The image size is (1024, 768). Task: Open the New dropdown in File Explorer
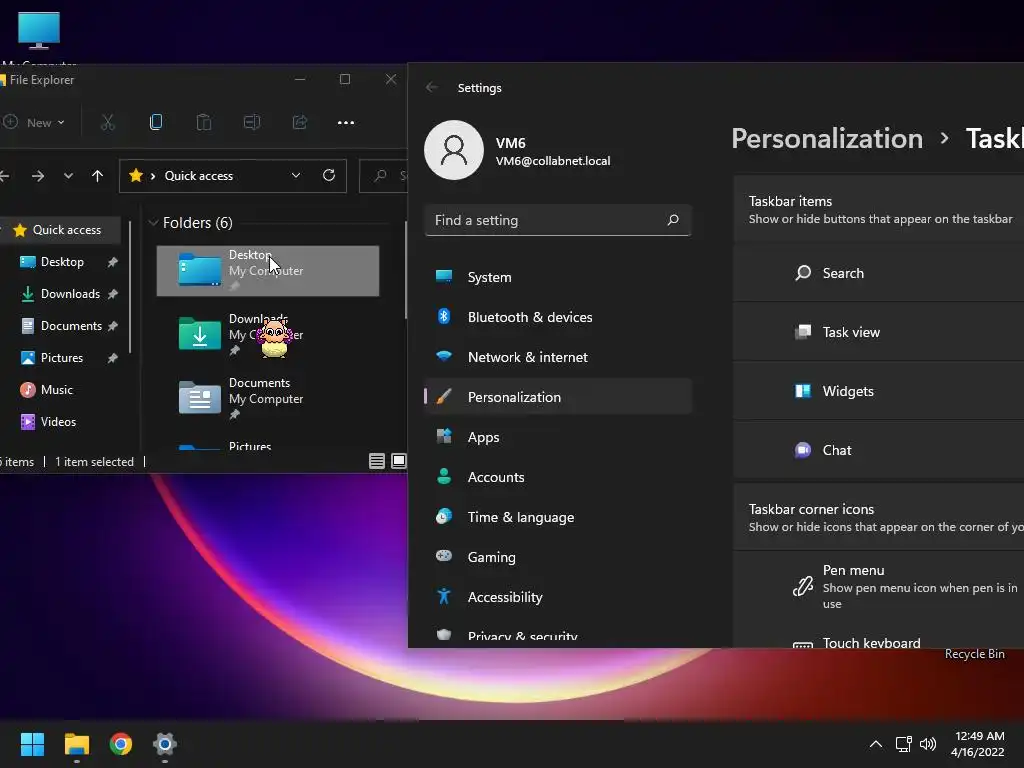point(34,122)
